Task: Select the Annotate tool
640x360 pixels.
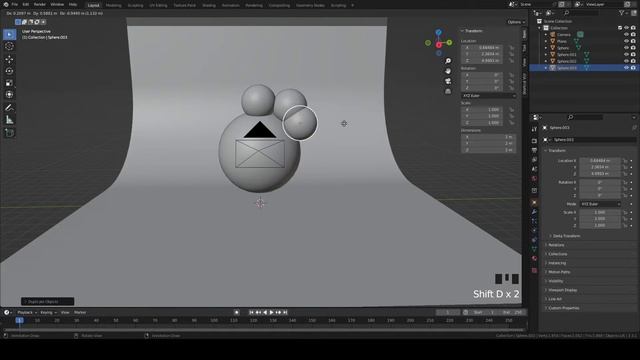Action: tap(9, 108)
